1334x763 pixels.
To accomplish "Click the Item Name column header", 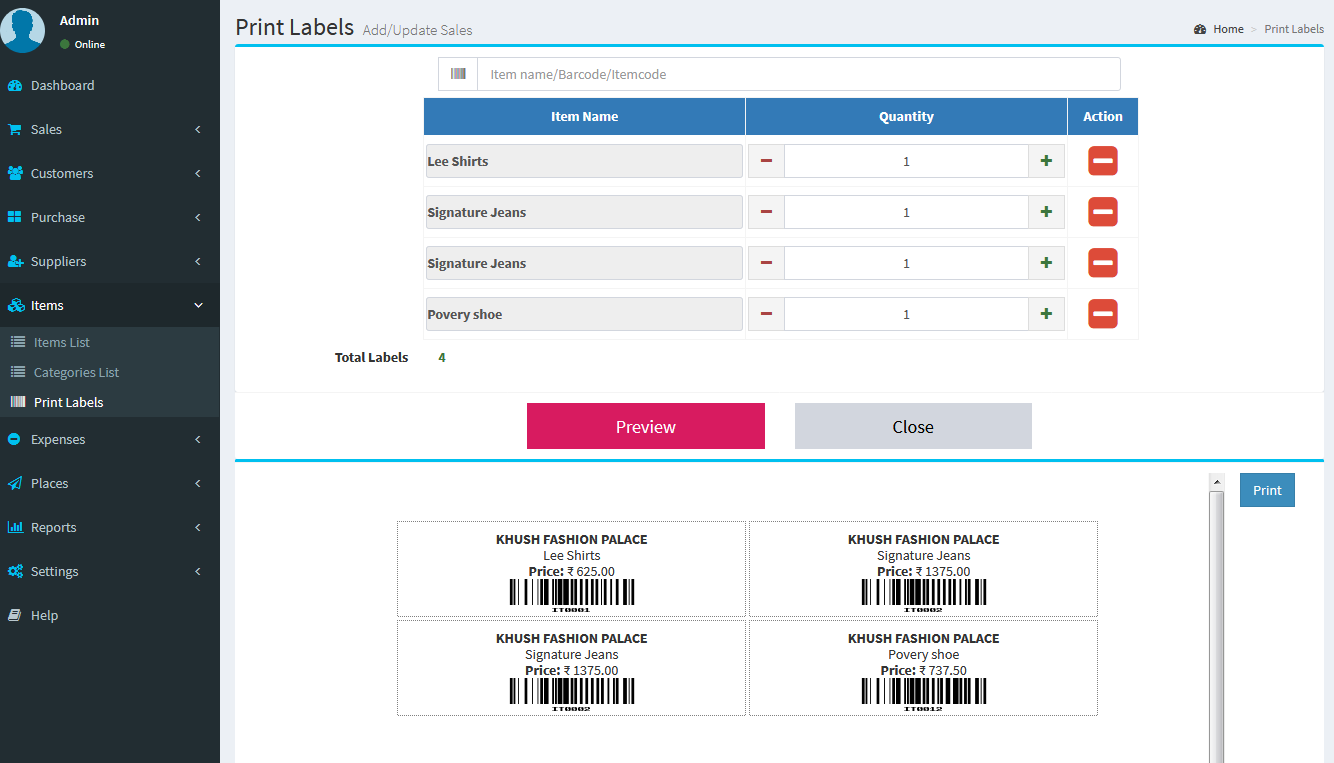I will [584, 116].
